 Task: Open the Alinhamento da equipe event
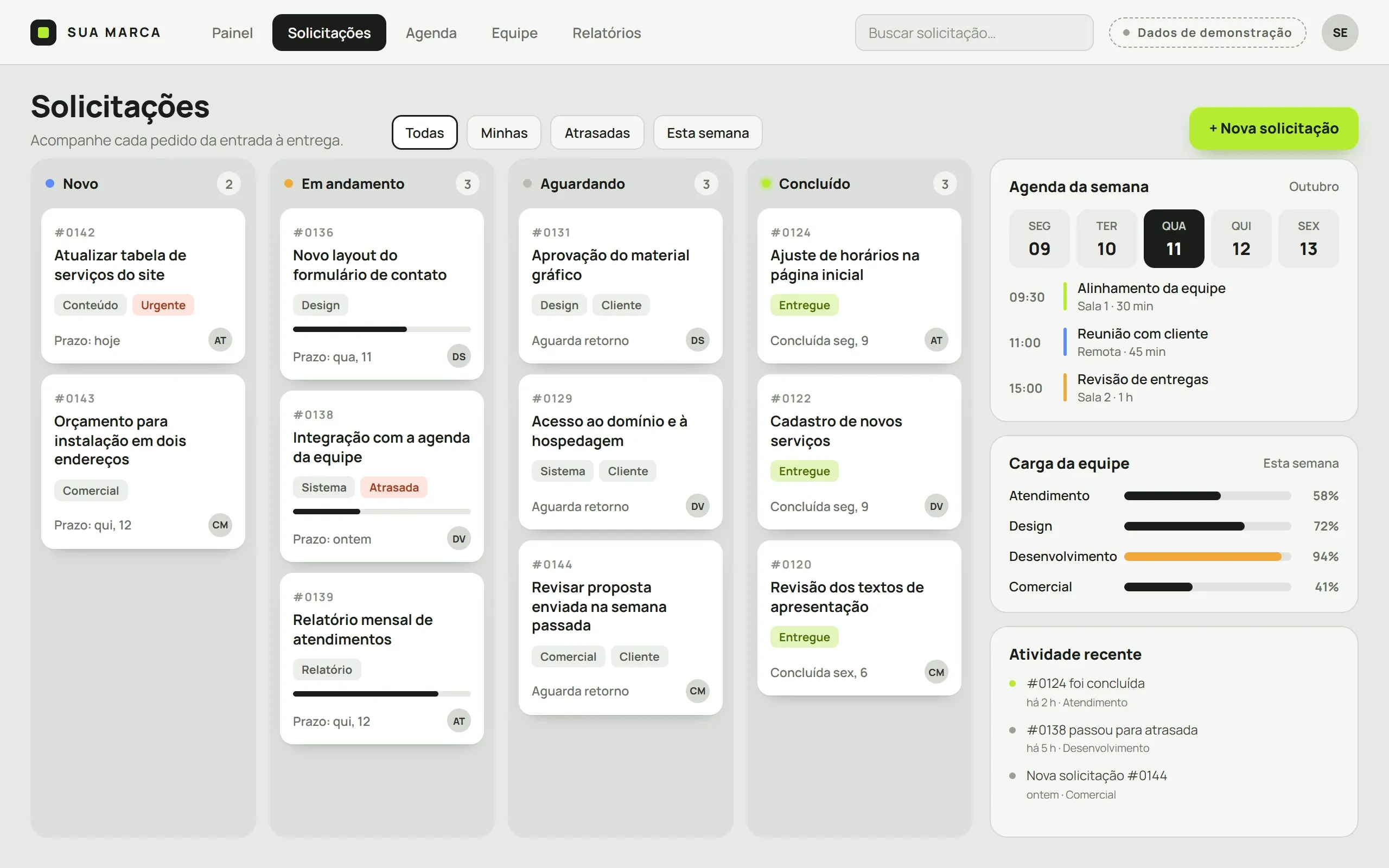pyautogui.click(x=1173, y=297)
